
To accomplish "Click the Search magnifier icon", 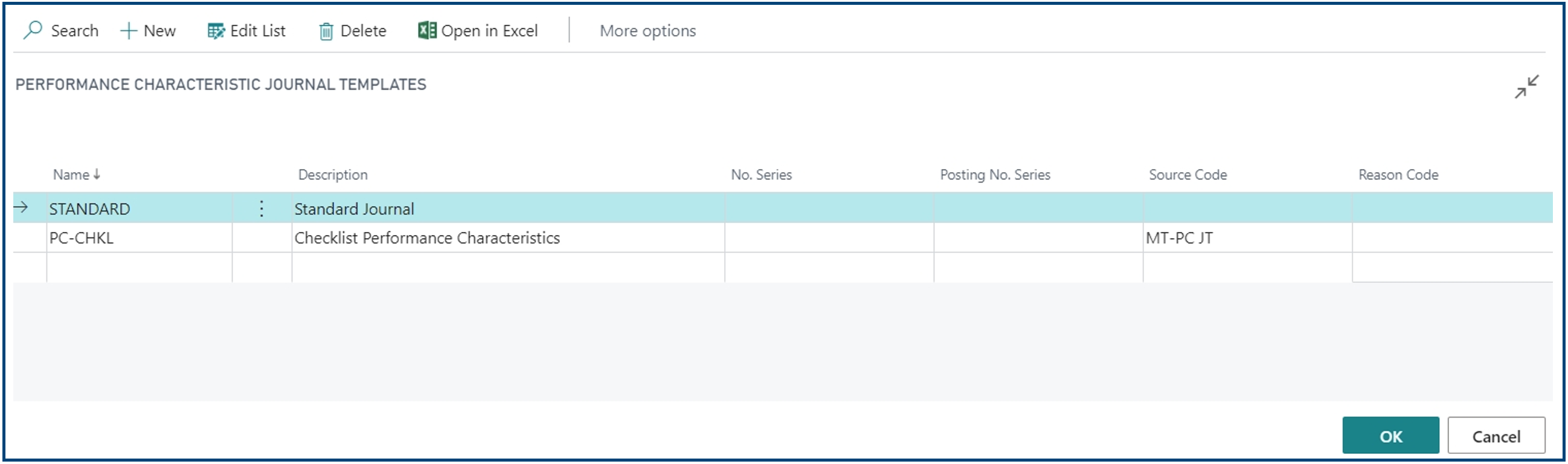I will click(x=32, y=30).
